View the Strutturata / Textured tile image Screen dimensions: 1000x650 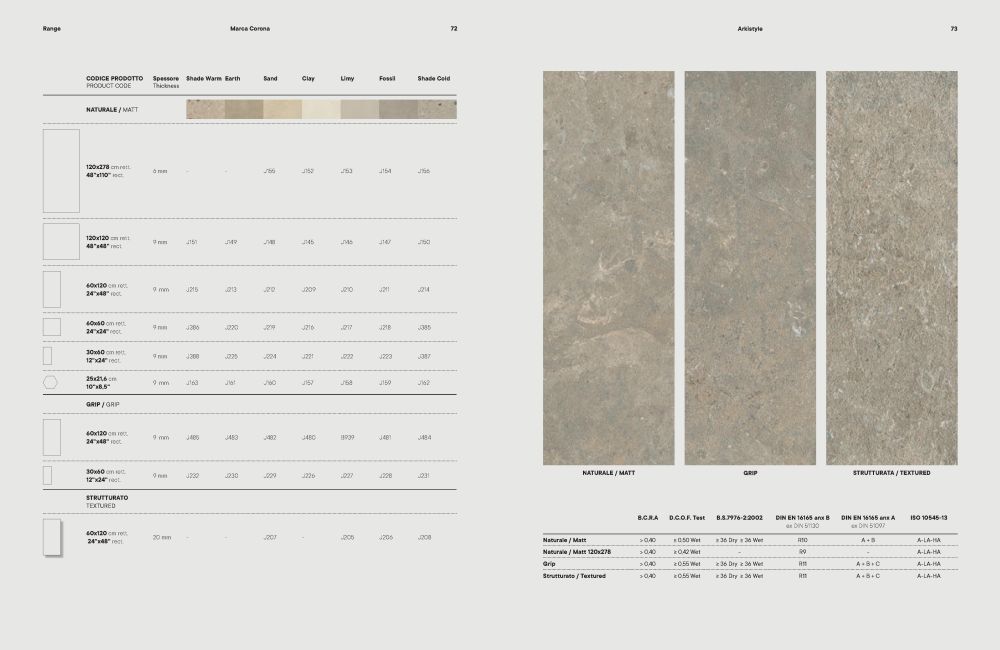892,268
